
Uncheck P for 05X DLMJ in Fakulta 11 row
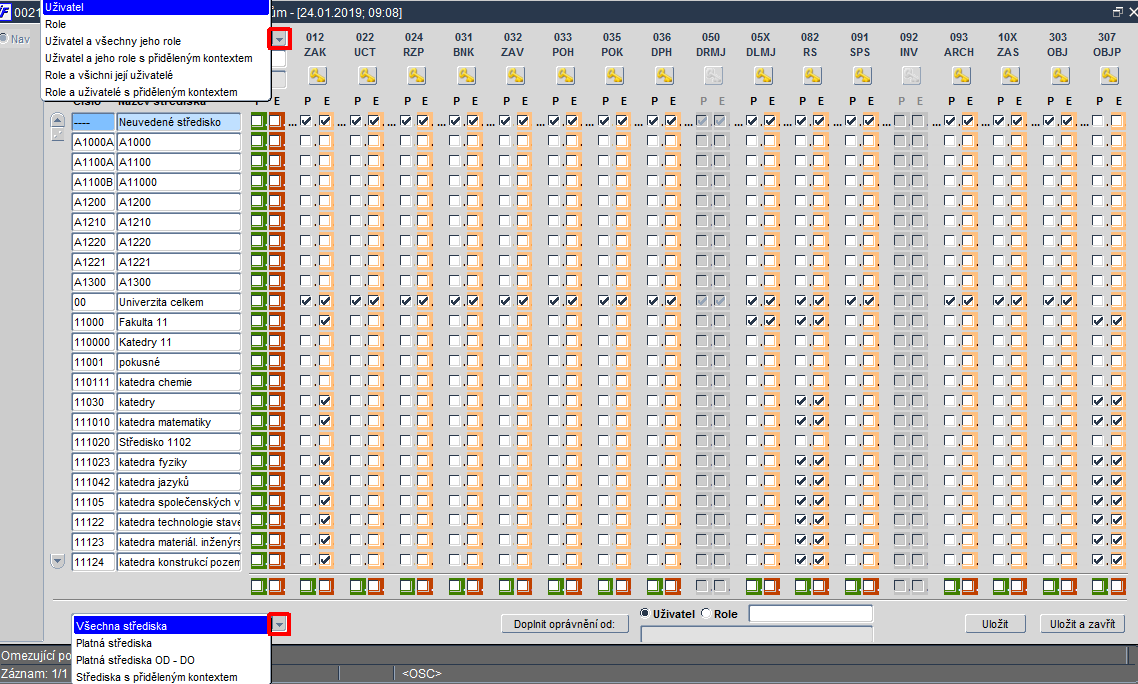(752, 321)
